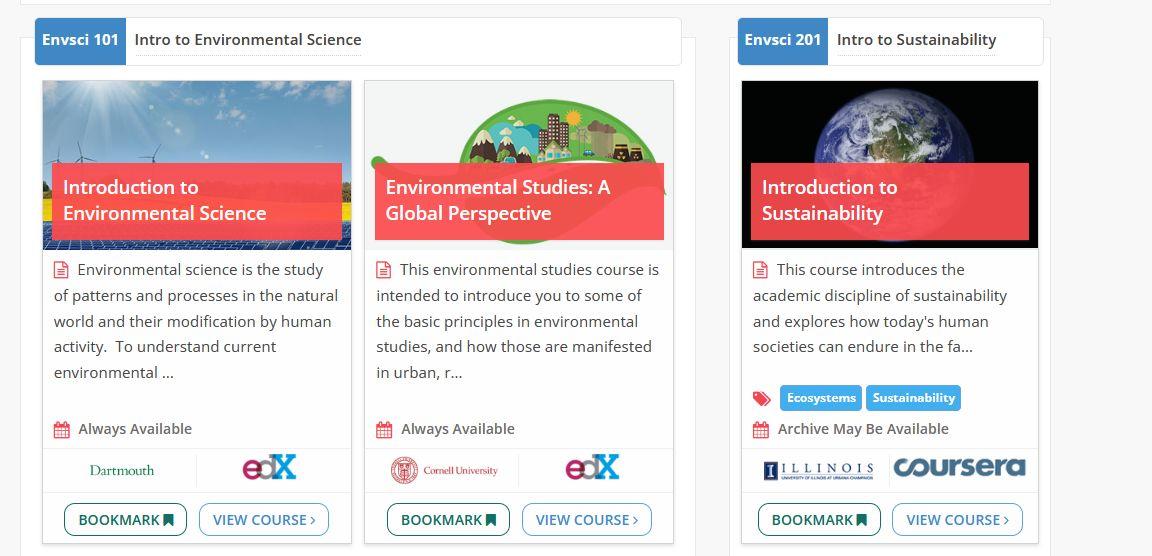Screen dimensions: 1152x556
Task: Click the Dartmouth logo on first course card
Action: [x=122, y=470]
